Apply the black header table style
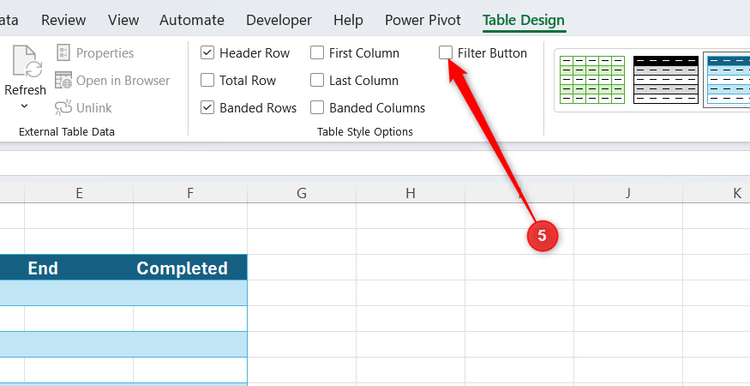This screenshot has height=386, width=750. click(x=666, y=79)
